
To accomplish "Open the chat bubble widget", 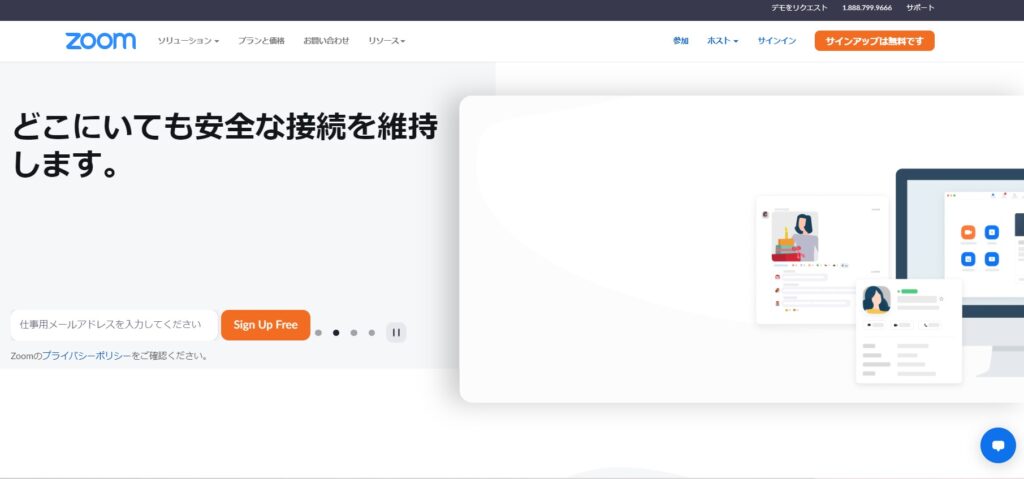I will (x=997, y=445).
